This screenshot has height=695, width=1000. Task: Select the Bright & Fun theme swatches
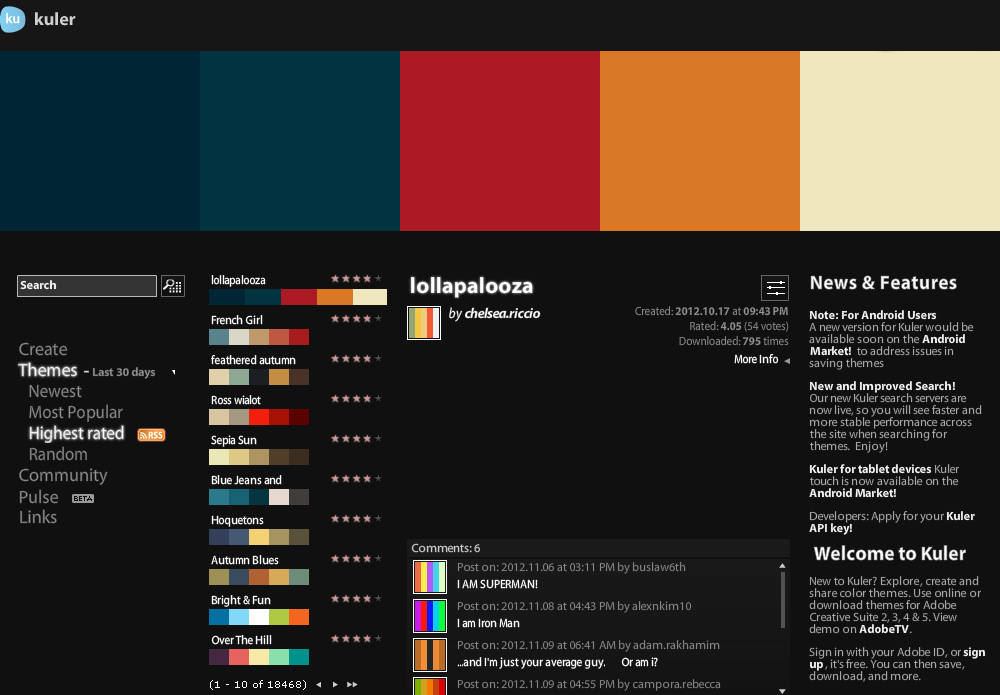(259, 617)
